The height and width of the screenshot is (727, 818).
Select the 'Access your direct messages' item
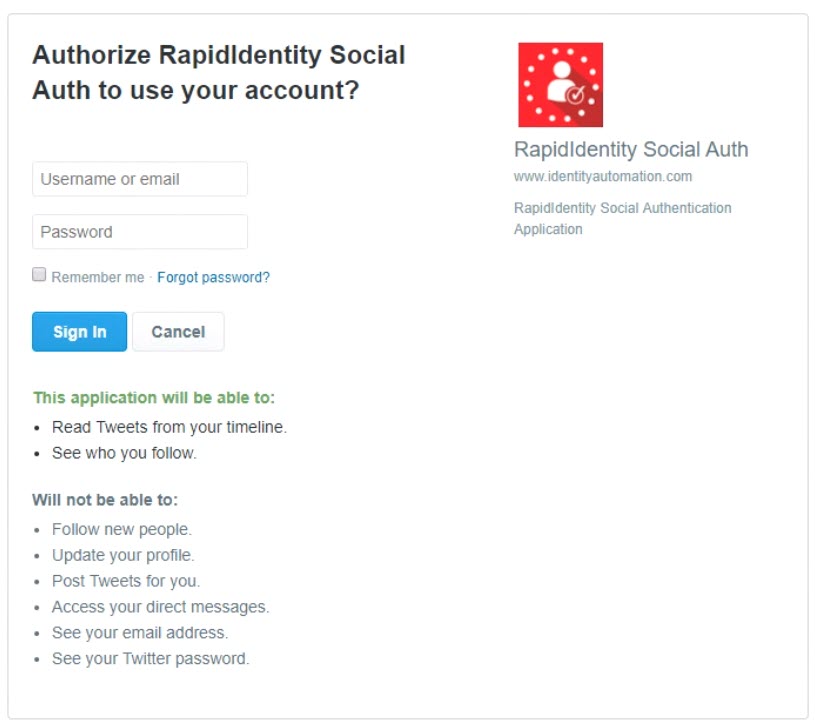160,607
